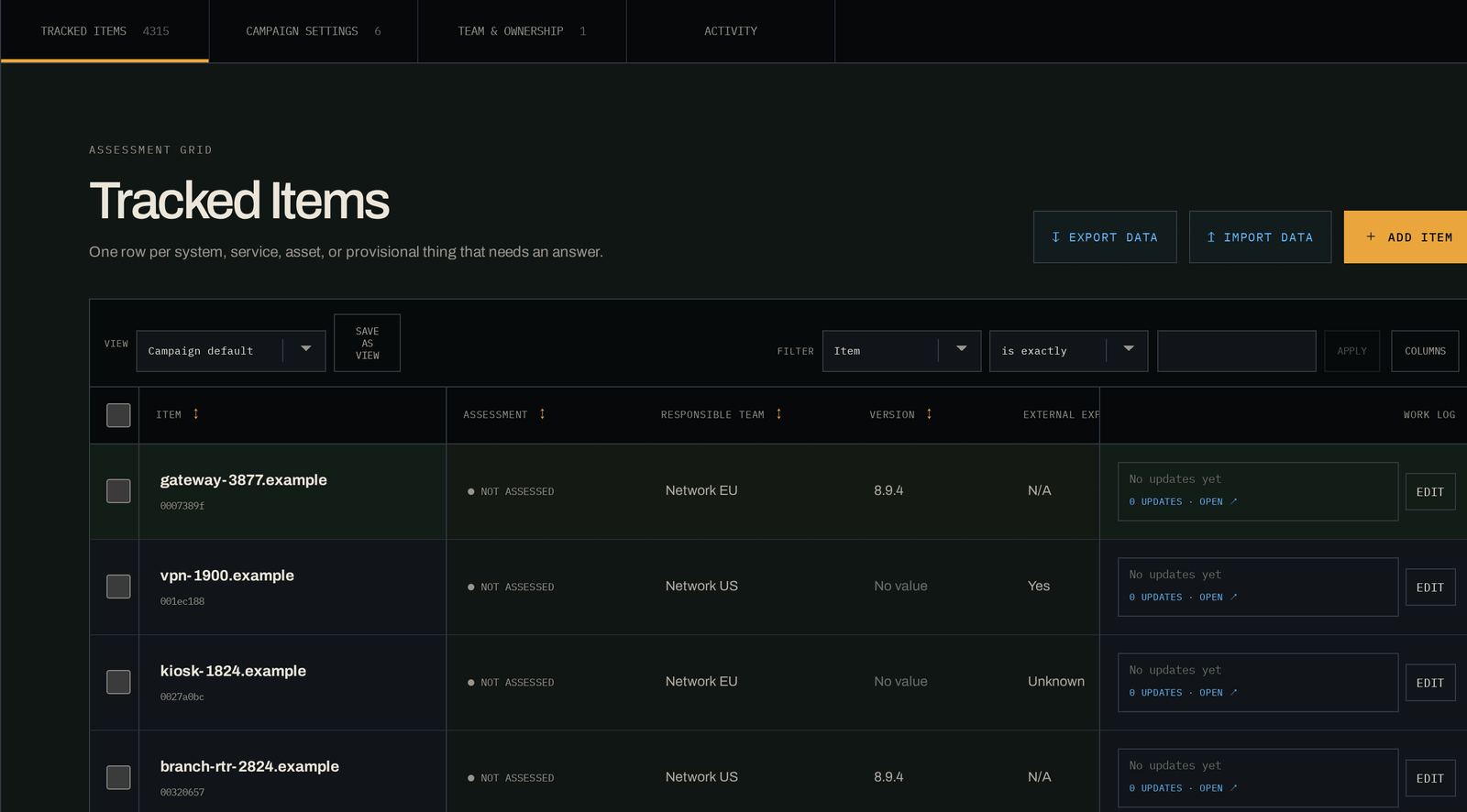Click the ID 0007389f text
The height and width of the screenshot is (812, 1467).
pos(182,506)
